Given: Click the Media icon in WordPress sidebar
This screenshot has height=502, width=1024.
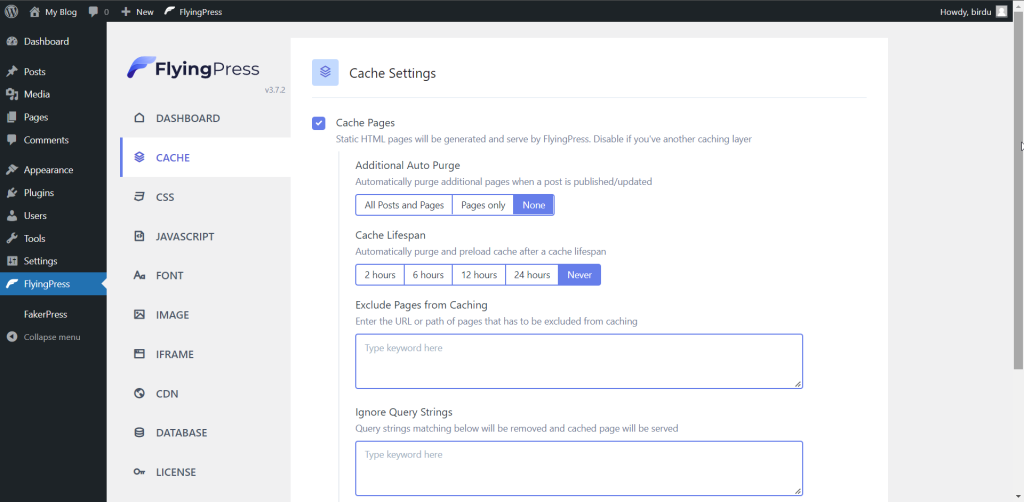Looking at the screenshot, I should click(12, 95).
